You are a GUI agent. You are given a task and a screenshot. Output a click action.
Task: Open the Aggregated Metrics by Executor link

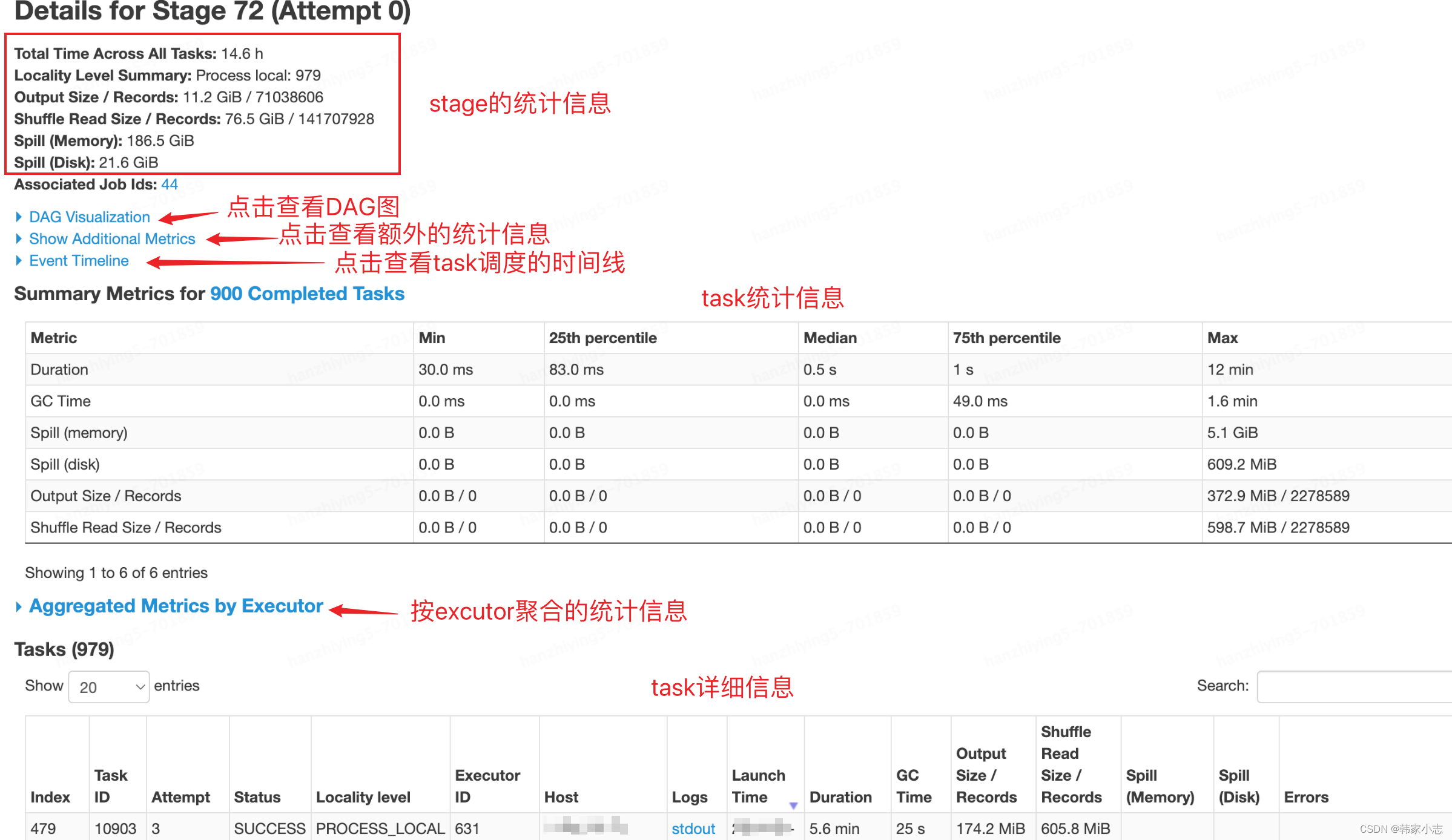click(176, 606)
